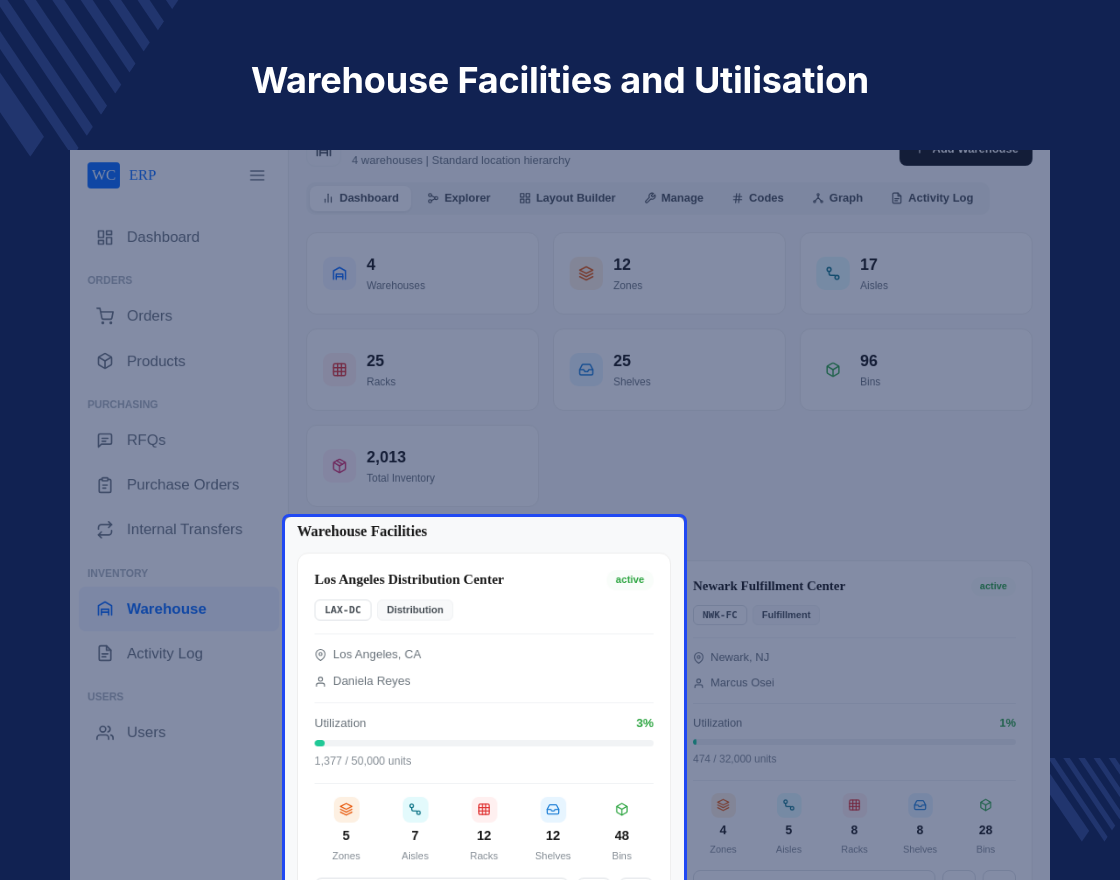
Task: Click the Shelves tray icon in LAX card
Action: (x=553, y=809)
